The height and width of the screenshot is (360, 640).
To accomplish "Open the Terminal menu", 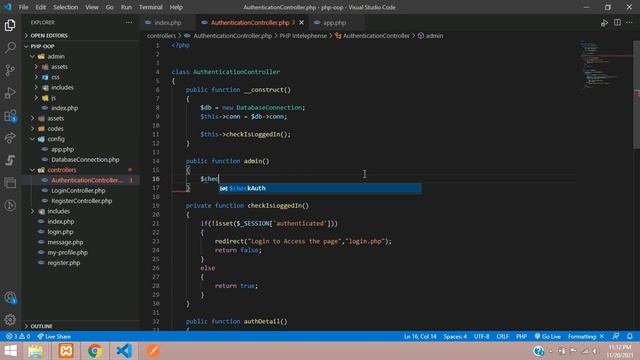I will (151, 7).
